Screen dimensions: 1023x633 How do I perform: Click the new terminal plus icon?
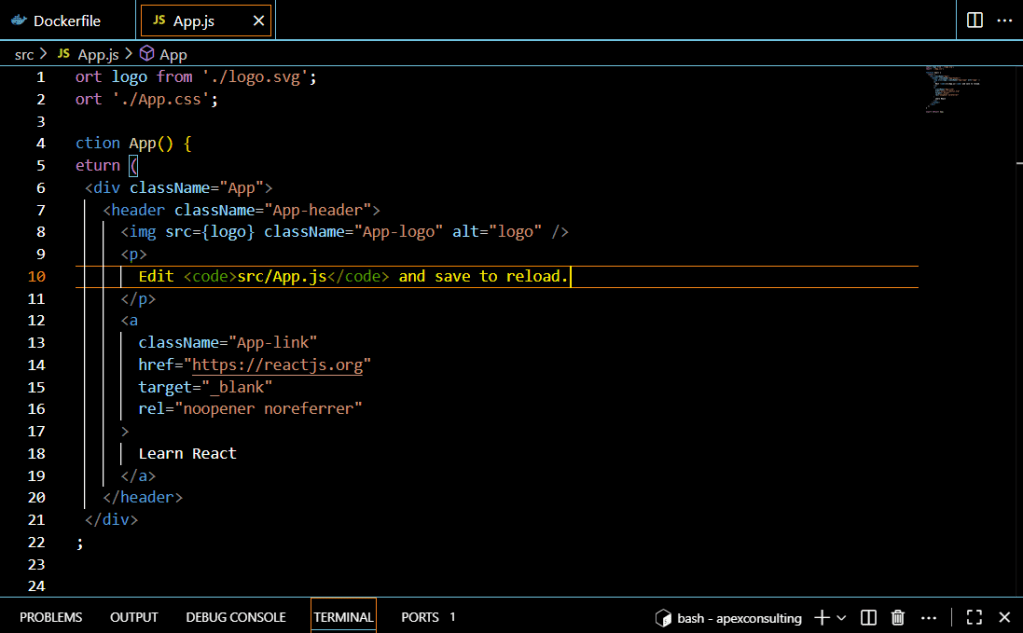[x=822, y=618]
